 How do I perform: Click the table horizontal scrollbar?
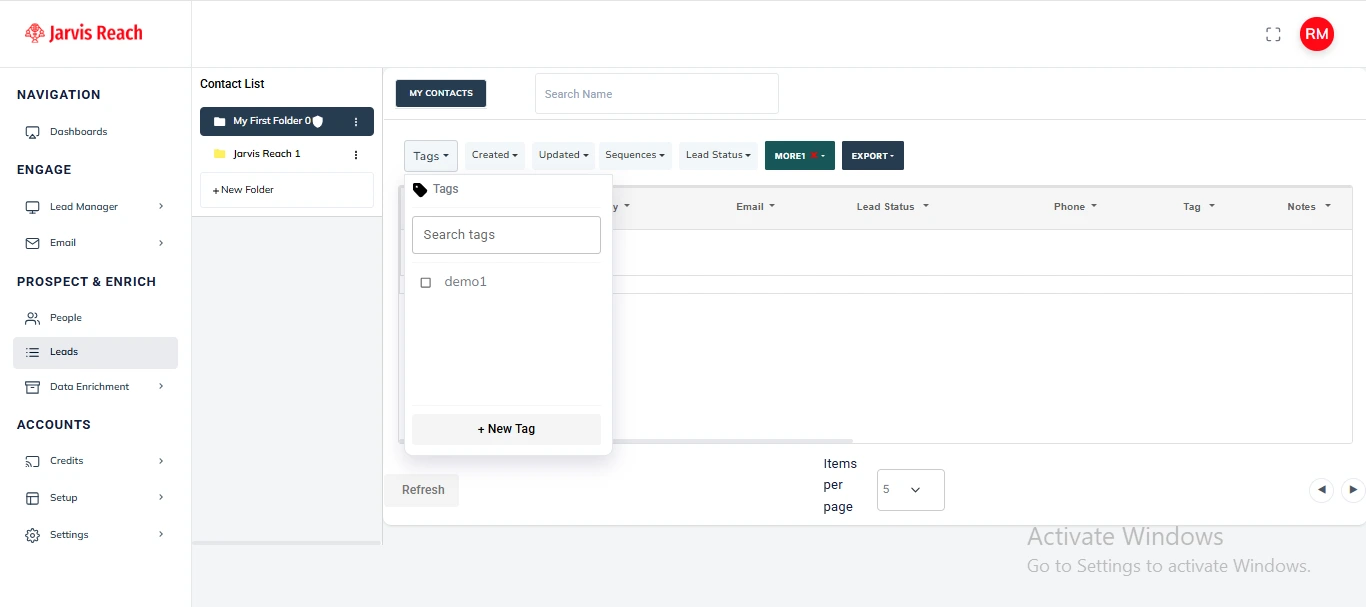tap(730, 441)
